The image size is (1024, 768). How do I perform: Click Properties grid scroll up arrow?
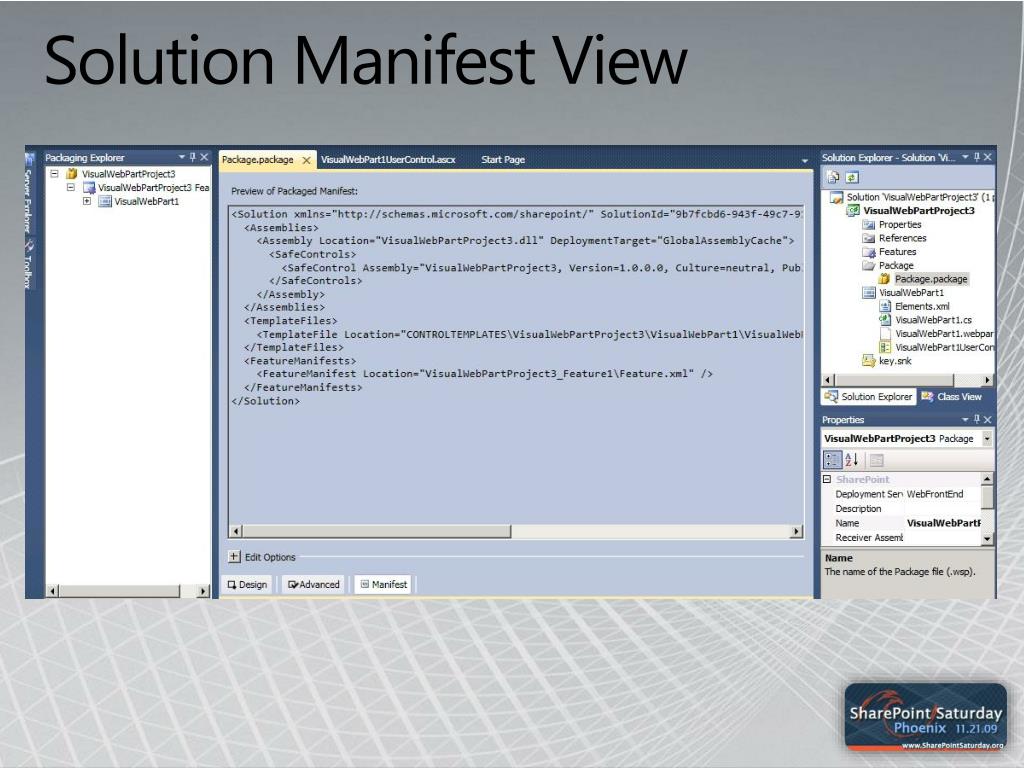987,479
